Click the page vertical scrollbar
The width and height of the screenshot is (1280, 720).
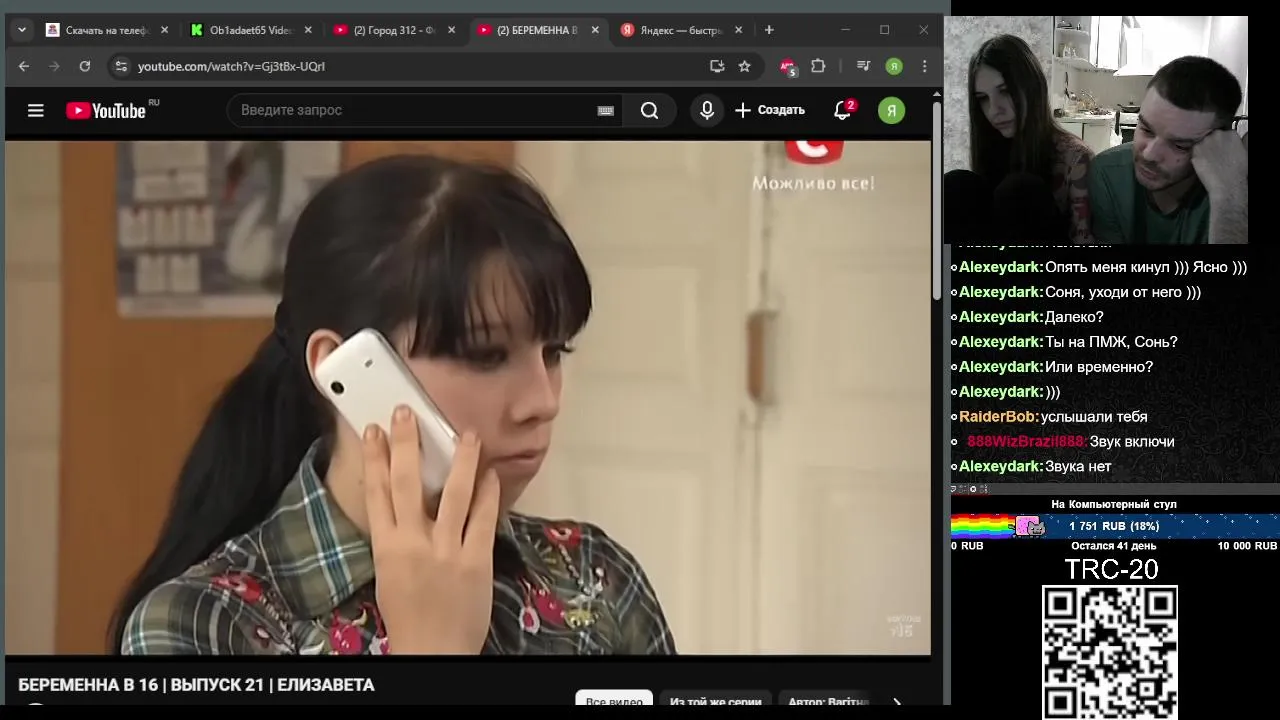coord(936,200)
